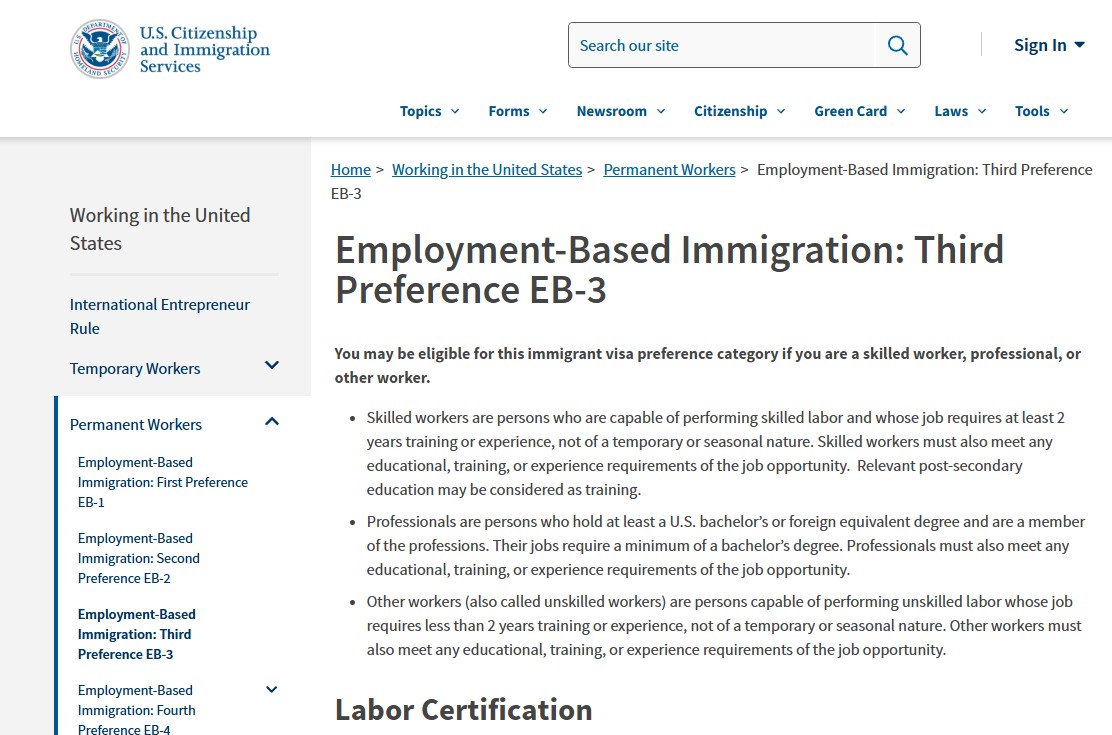Click inside the Search our site field
The image size is (1112, 735).
720,46
